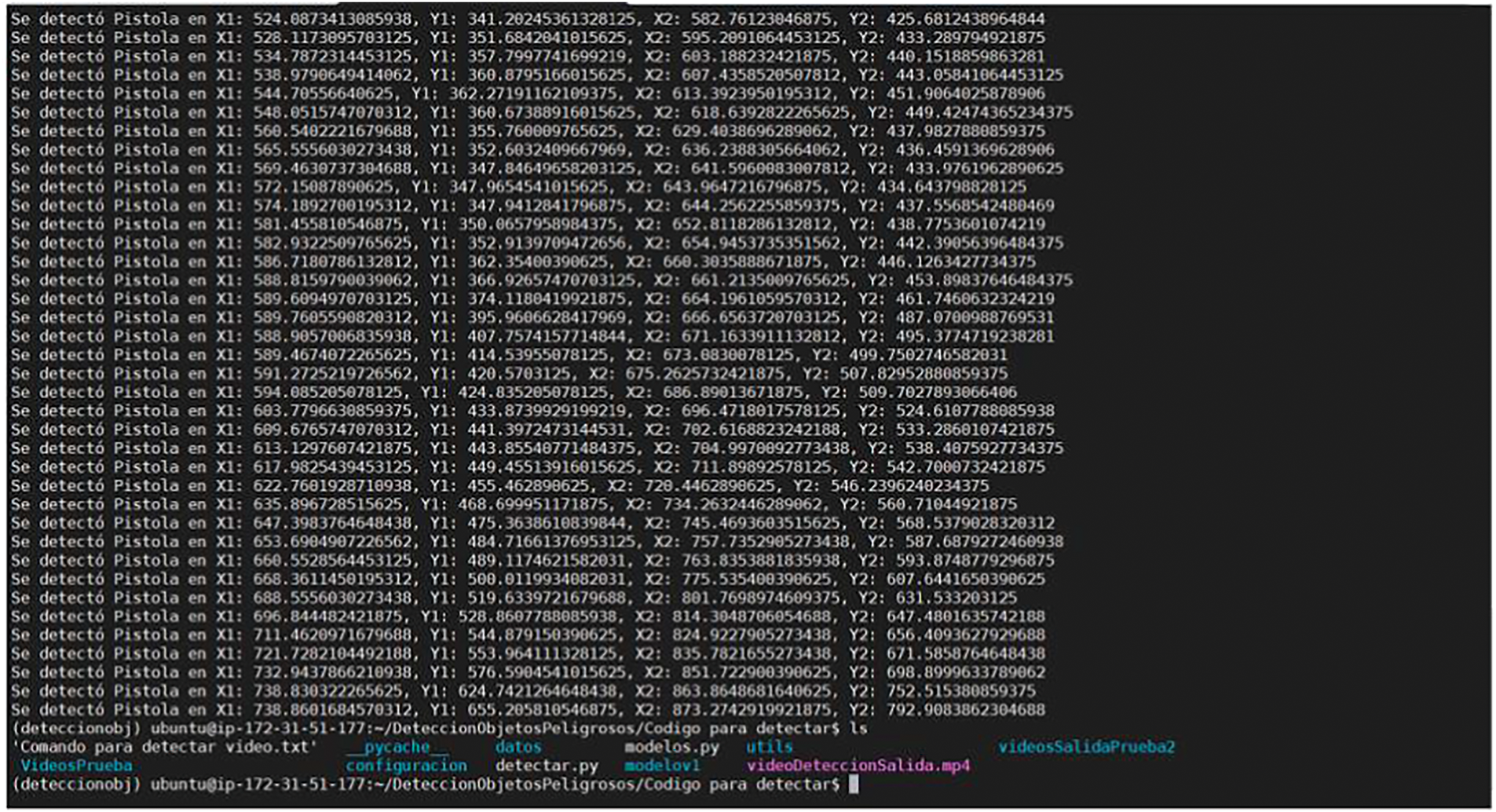This screenshot has width=1496, height=812.
Task: Click the configuracion directory name
Action: (406, 766)
